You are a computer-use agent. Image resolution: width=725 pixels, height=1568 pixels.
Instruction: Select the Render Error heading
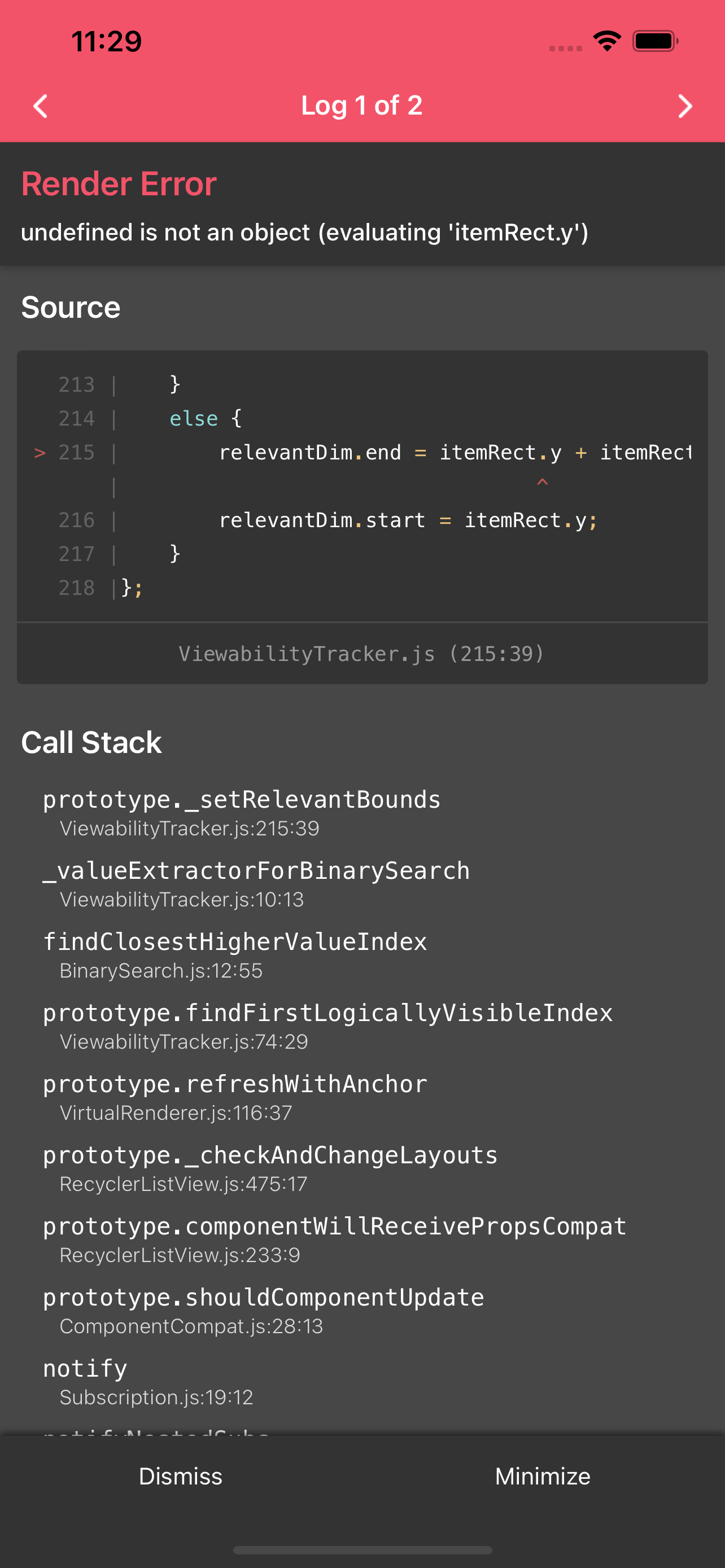[119, 183]
